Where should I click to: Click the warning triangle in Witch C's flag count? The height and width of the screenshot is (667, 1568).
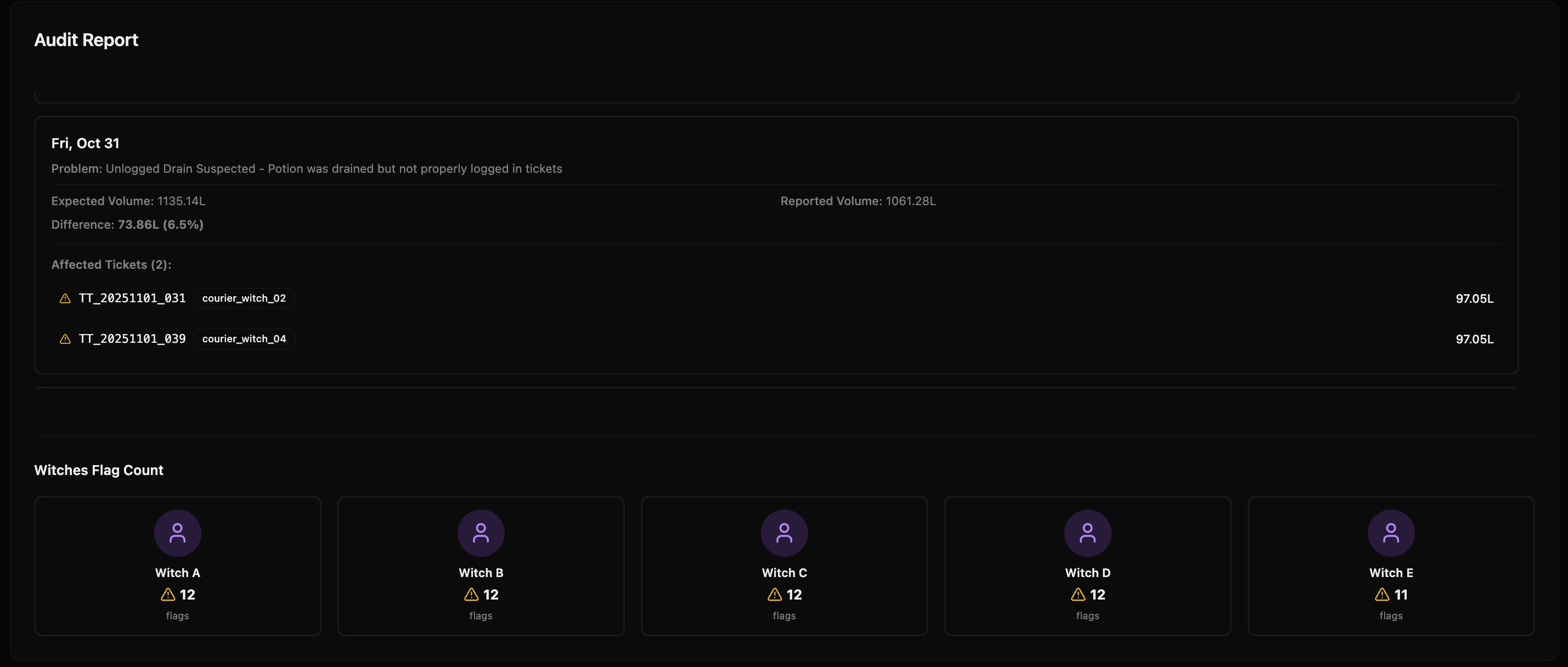pos(774,595)
